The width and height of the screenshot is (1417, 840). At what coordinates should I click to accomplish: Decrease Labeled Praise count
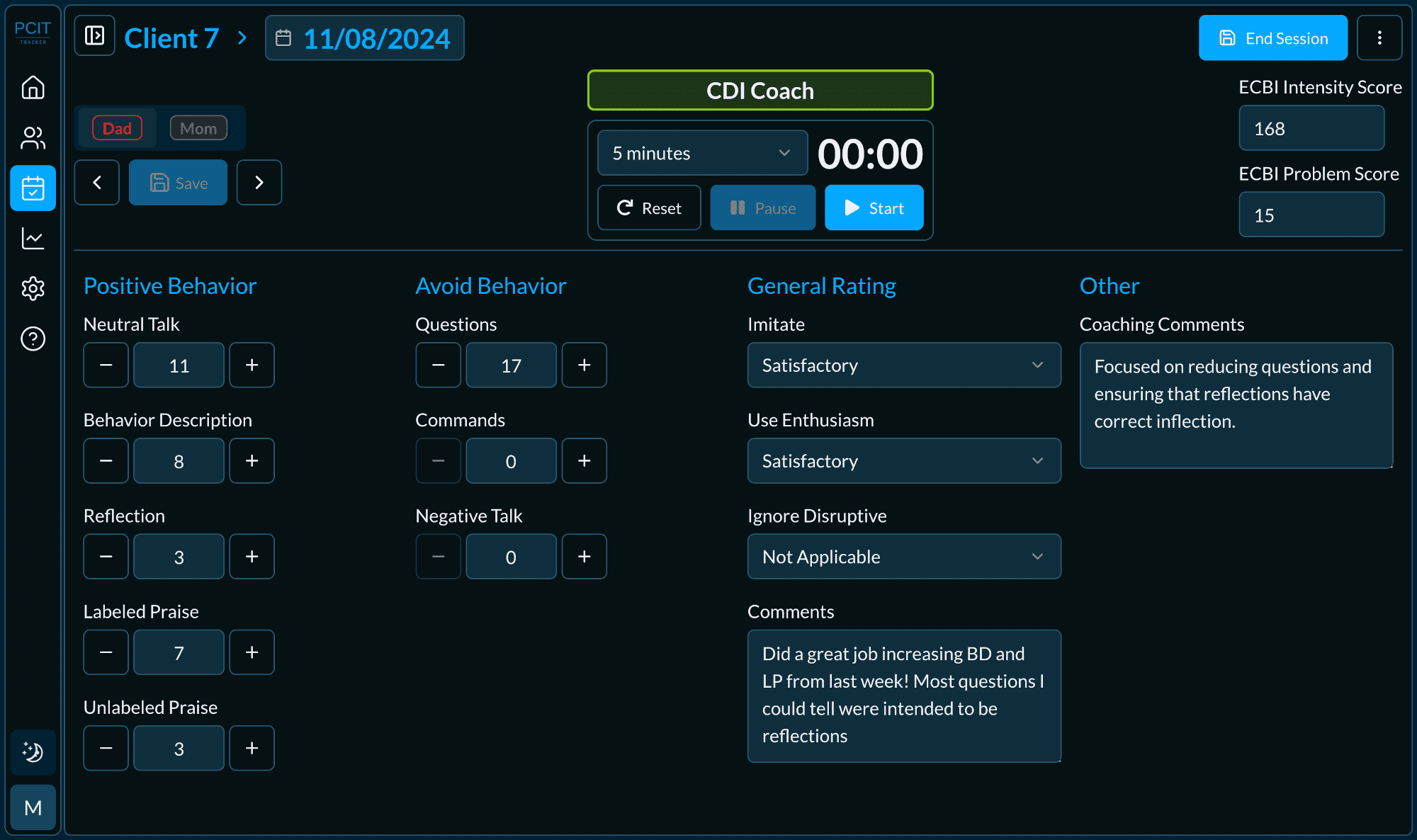(x=106, y=652)
